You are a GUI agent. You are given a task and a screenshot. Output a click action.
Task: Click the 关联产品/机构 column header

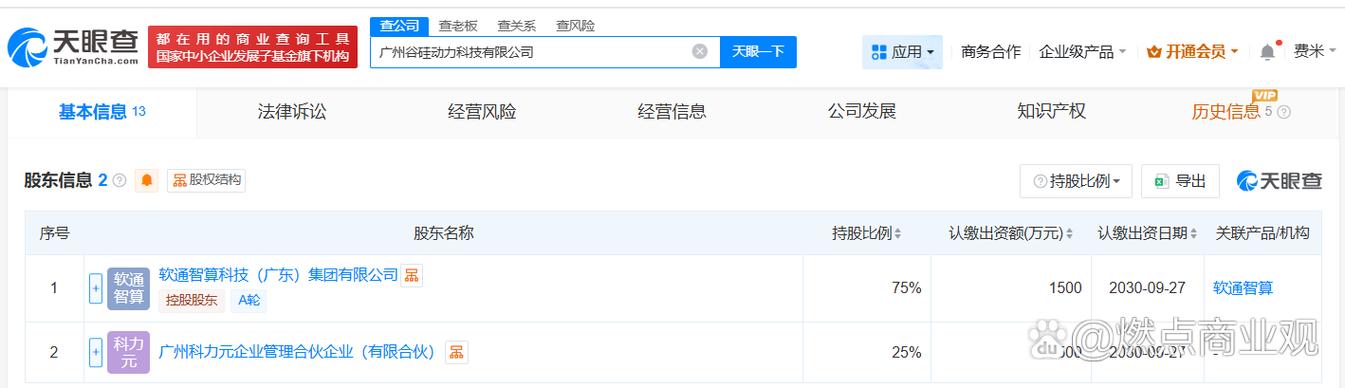point(1262,233)
